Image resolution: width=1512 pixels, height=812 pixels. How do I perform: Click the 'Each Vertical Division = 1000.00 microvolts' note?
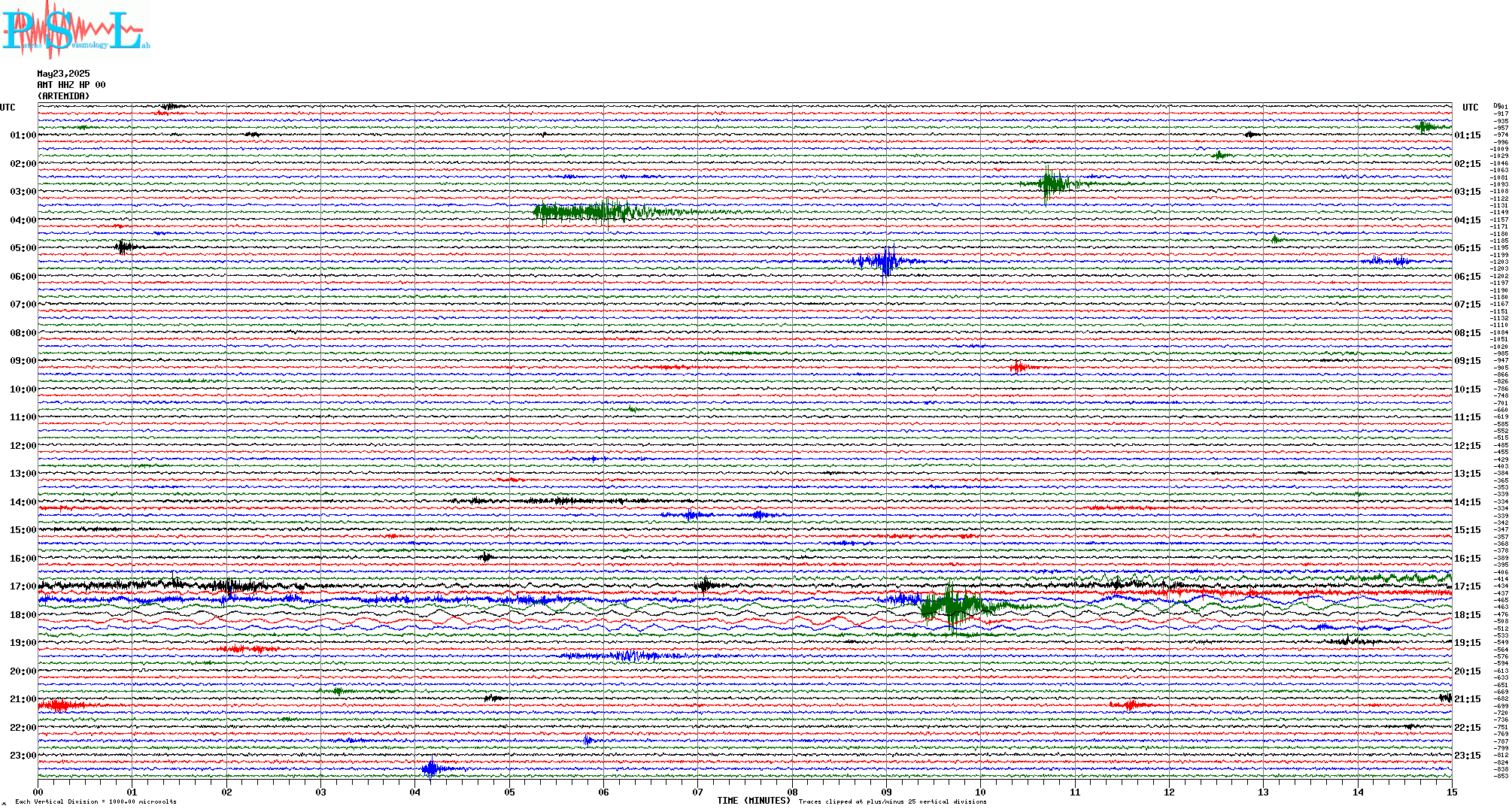click(96, 801)
